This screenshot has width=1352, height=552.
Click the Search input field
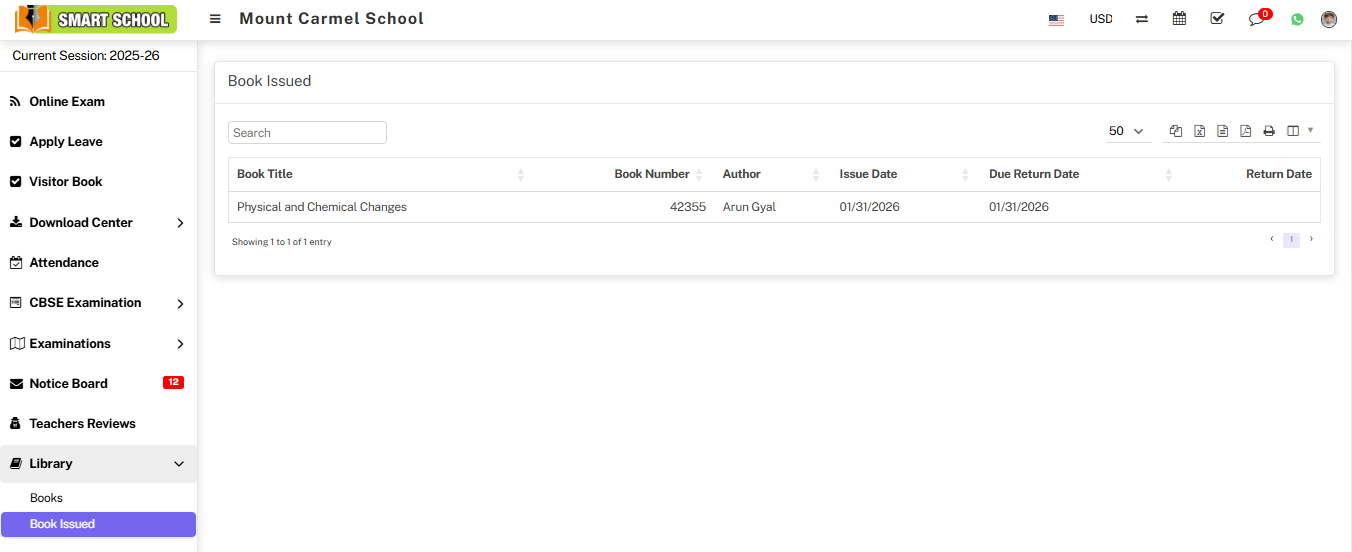point(307,133)
